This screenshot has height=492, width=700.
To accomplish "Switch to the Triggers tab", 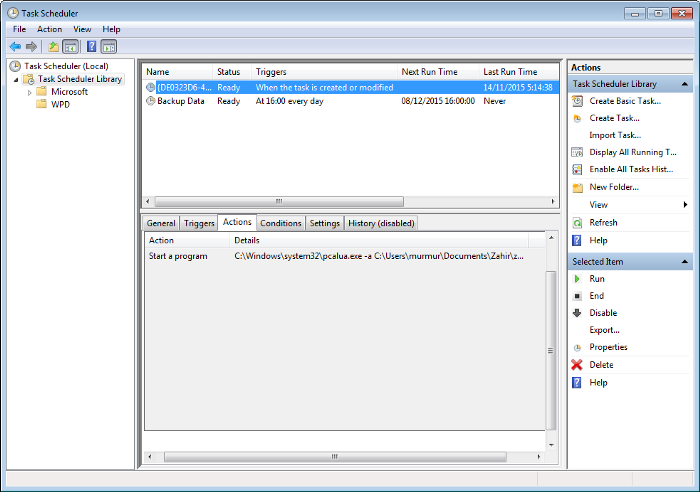I will pos(199,223).
